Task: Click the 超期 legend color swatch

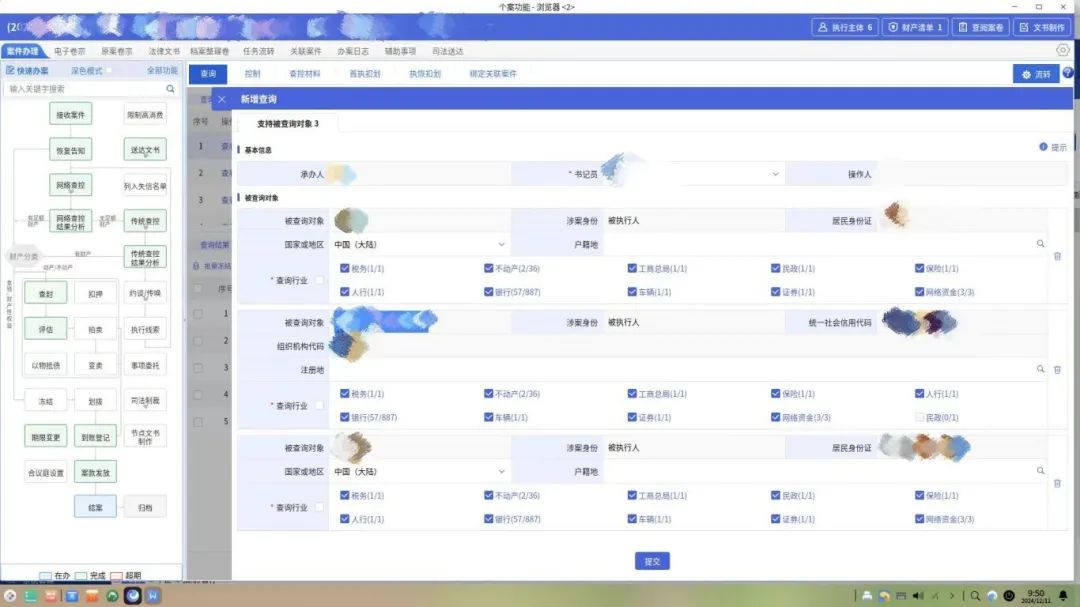Action: (116, 575)
